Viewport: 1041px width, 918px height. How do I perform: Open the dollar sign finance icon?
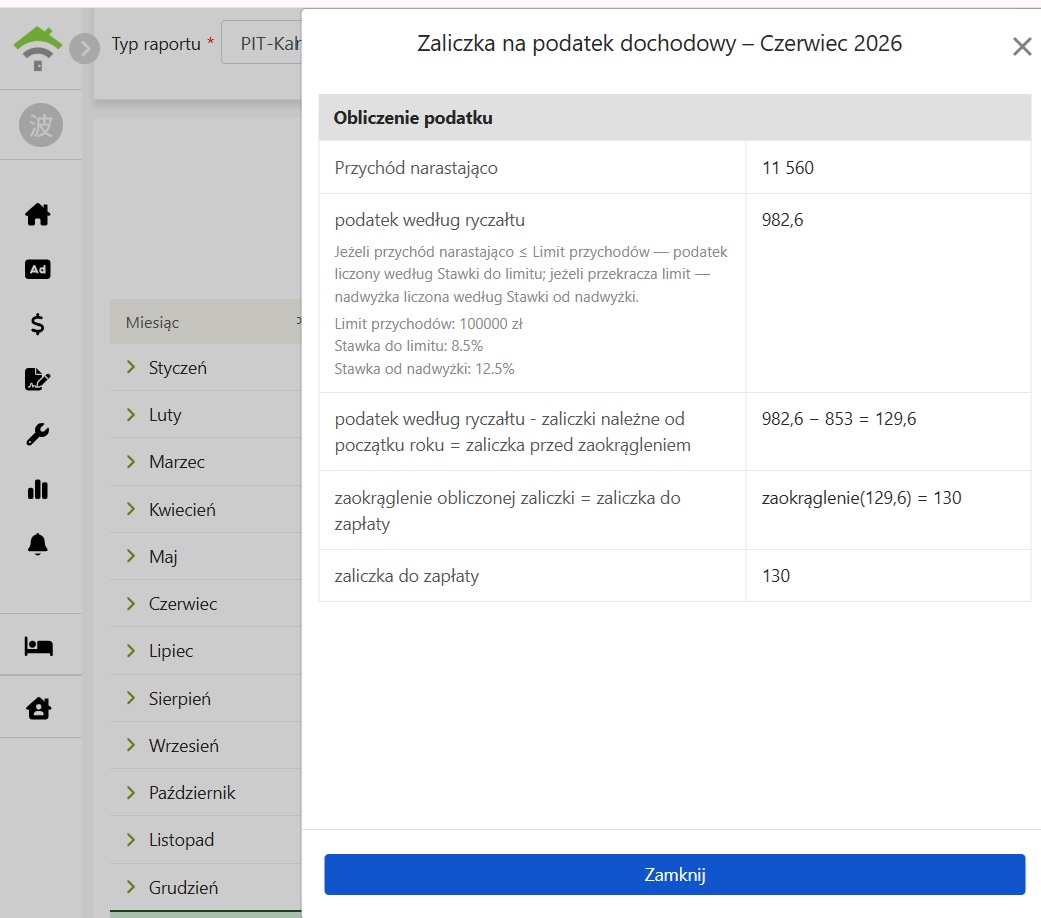pos(38,324)
